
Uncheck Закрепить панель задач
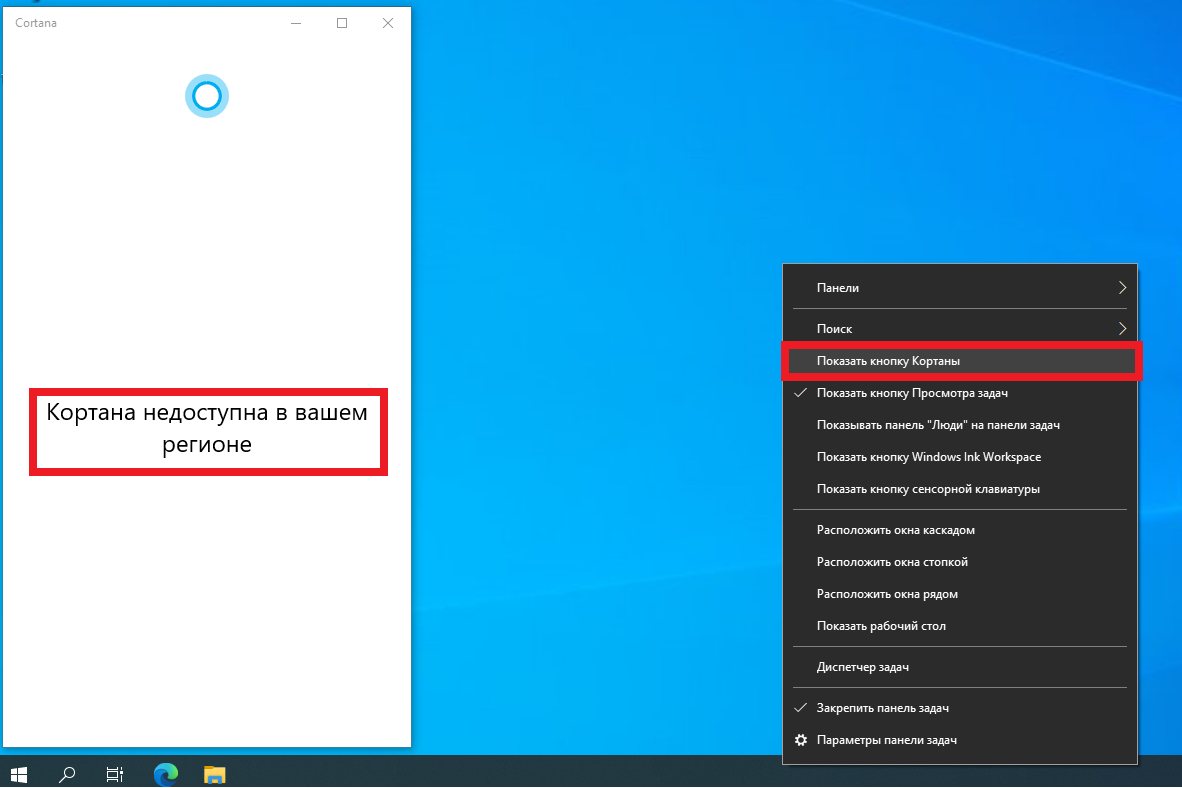(960, 708)
